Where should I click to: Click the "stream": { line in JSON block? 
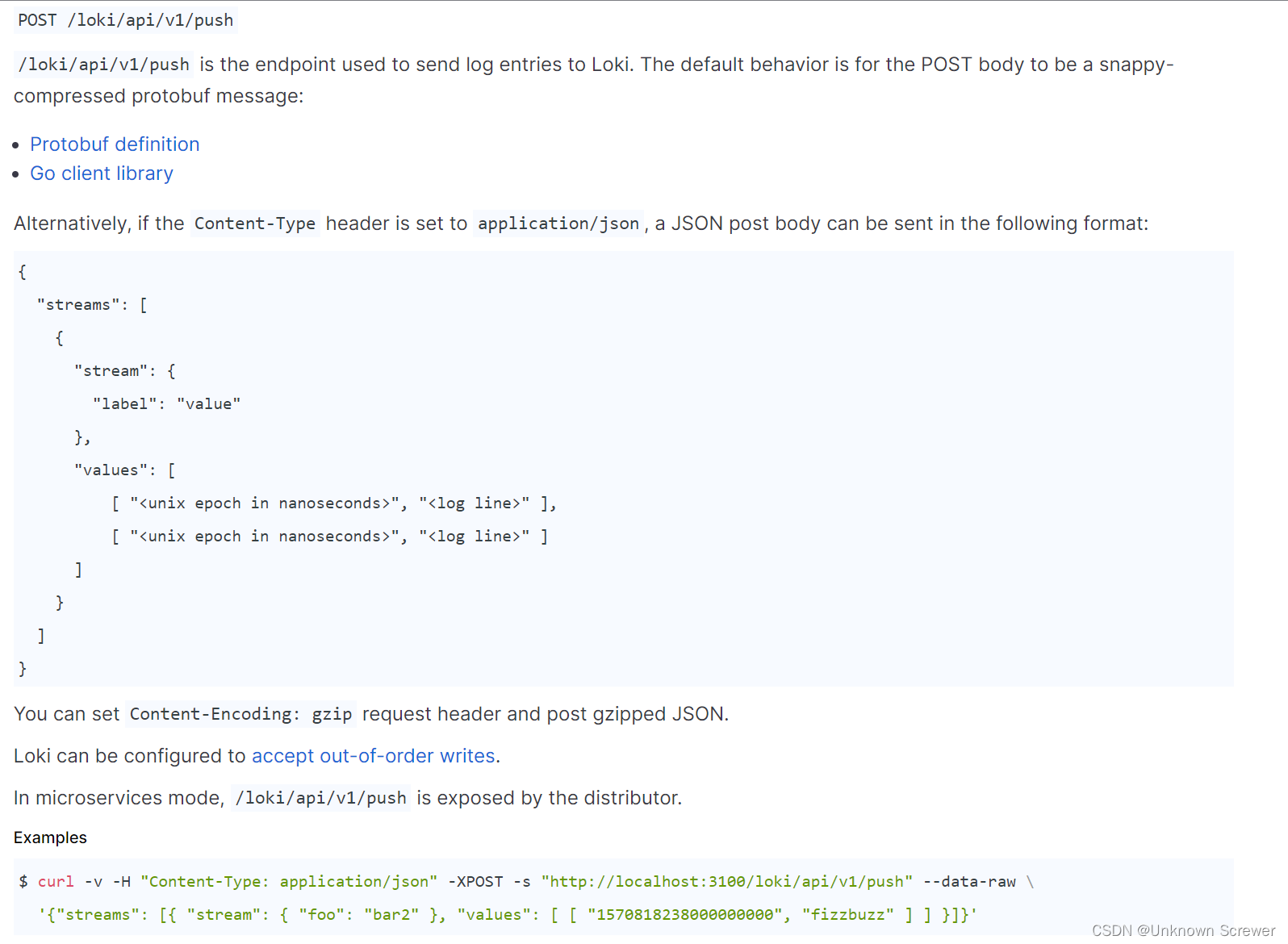tap(125, 371)
